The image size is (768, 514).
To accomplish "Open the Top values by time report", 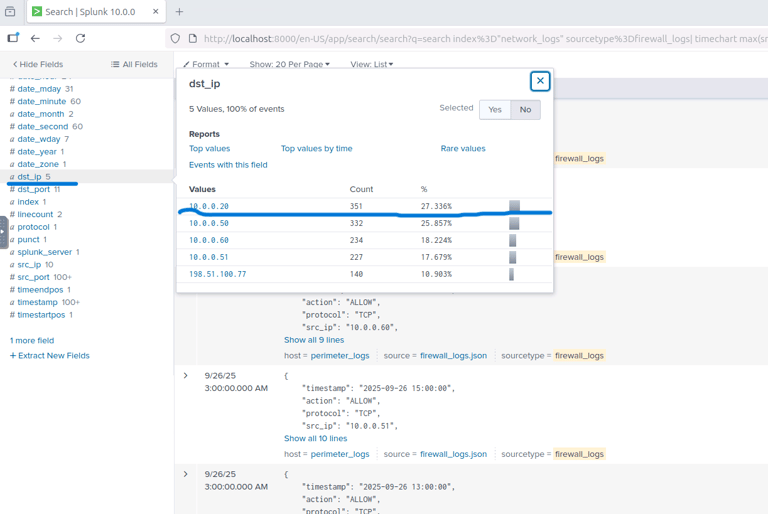I will pyautogui.click(x=316, y=148).
